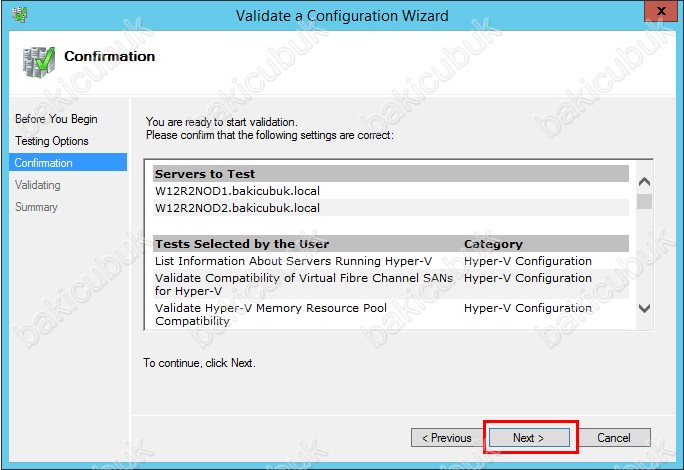The width and height of the screenshot is (684, 470).
Task: Select the W12R2NOD2.bakicubuk.local server entry
Action: tap(237, 208)
